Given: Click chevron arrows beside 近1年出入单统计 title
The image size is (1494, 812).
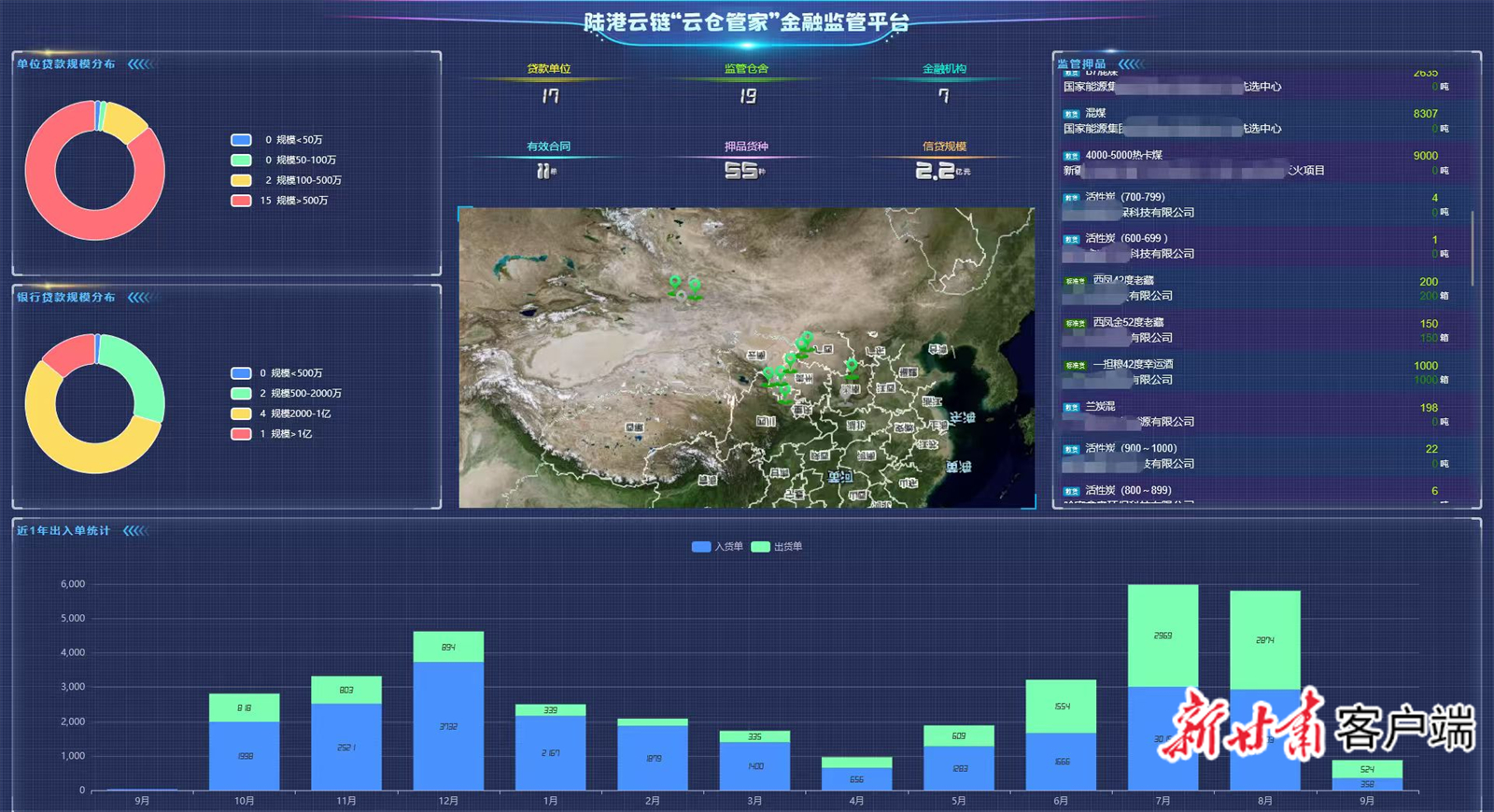Looking at the screenshot, I should tap(135, 531).
